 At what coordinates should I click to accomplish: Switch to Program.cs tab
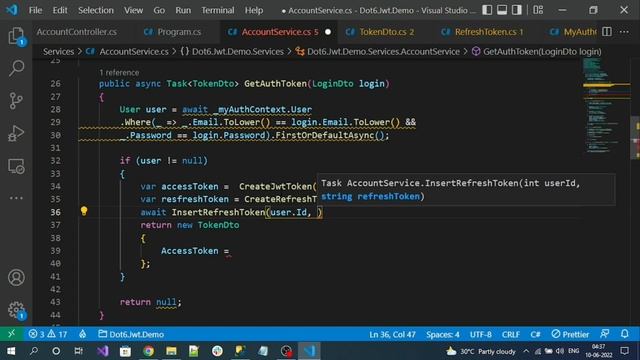[178, 32]
